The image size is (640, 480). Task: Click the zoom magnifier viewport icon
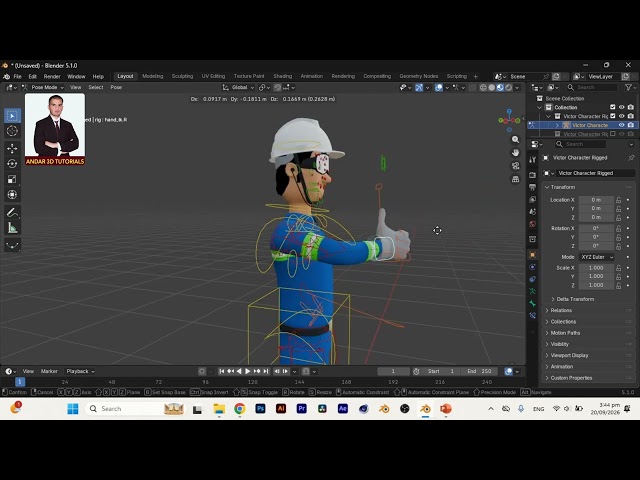(516, 140)
